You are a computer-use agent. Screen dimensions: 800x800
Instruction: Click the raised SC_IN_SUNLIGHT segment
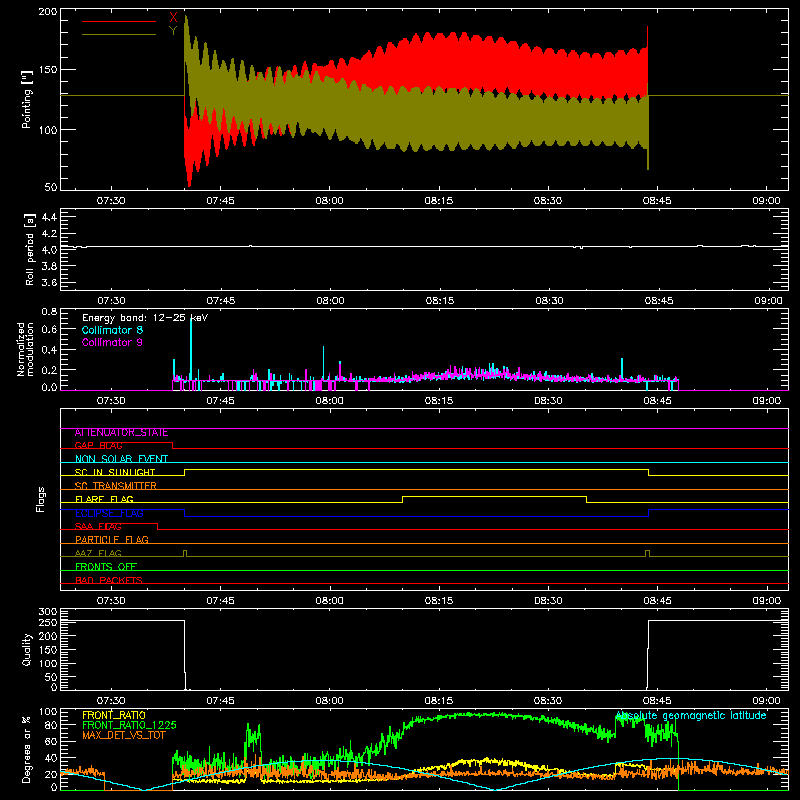(416, 469)
